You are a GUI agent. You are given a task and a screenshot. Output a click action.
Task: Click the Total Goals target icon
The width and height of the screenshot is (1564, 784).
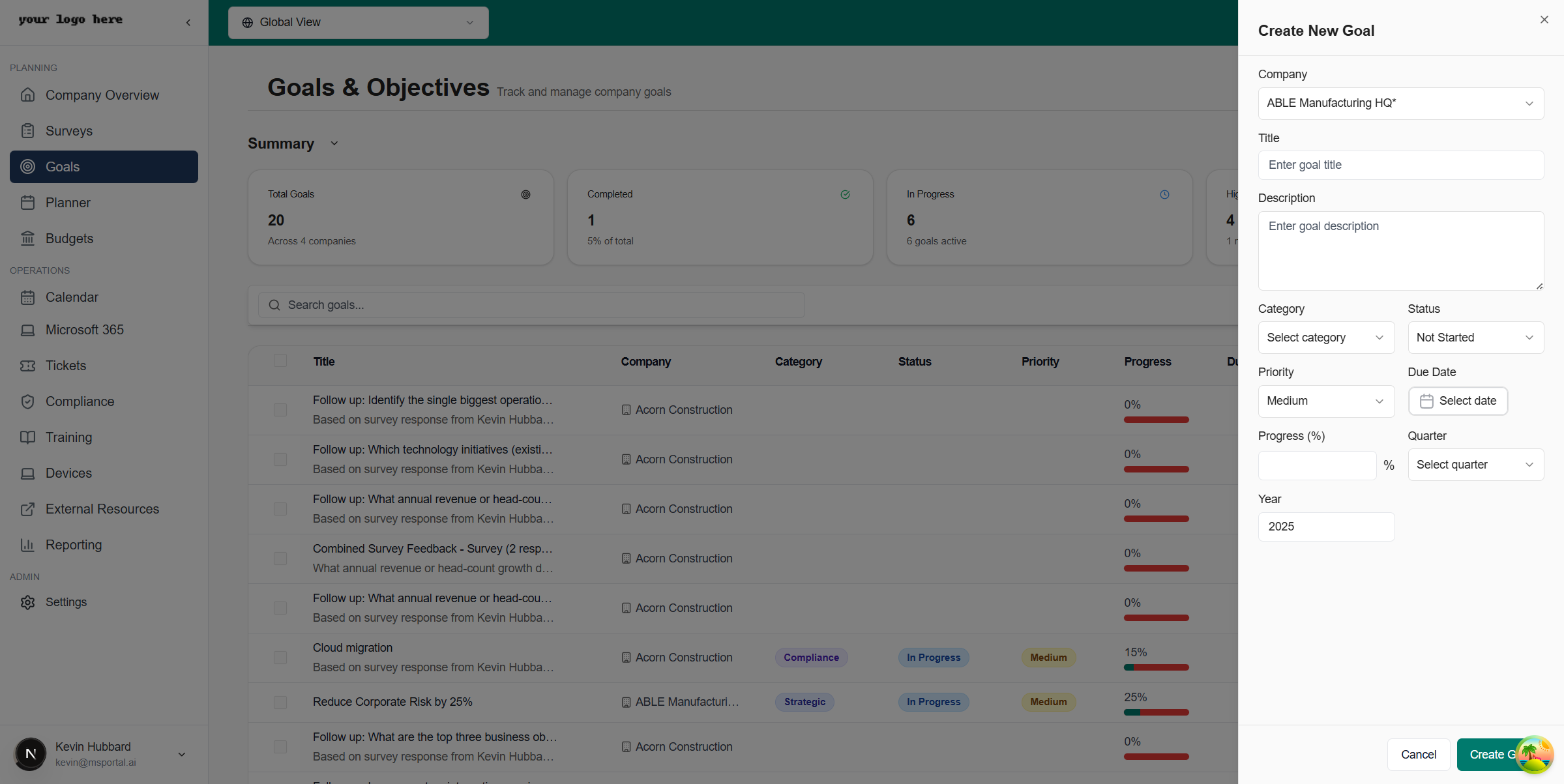click(526, 194)
